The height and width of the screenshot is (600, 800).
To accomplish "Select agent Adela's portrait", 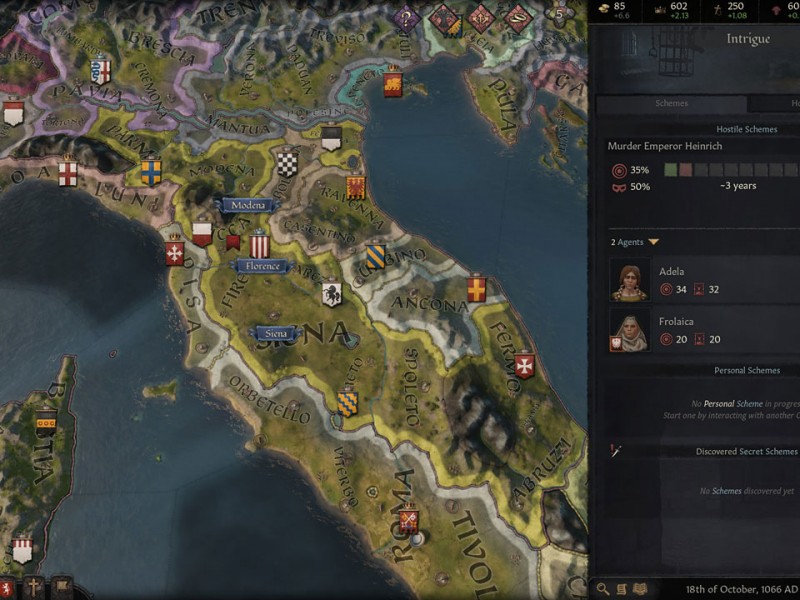I will (630, 280).
